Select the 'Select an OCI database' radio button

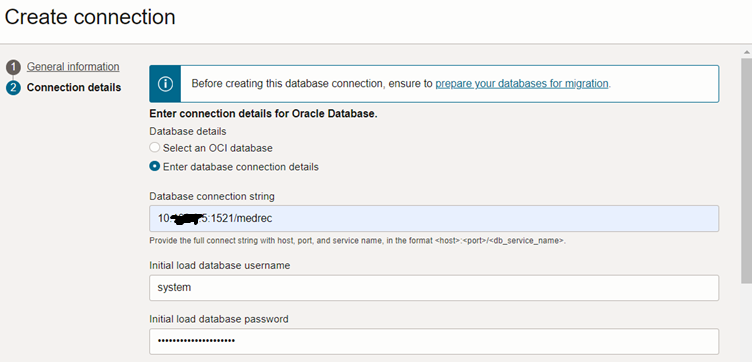pyautogui.click(x=154, y=148)
